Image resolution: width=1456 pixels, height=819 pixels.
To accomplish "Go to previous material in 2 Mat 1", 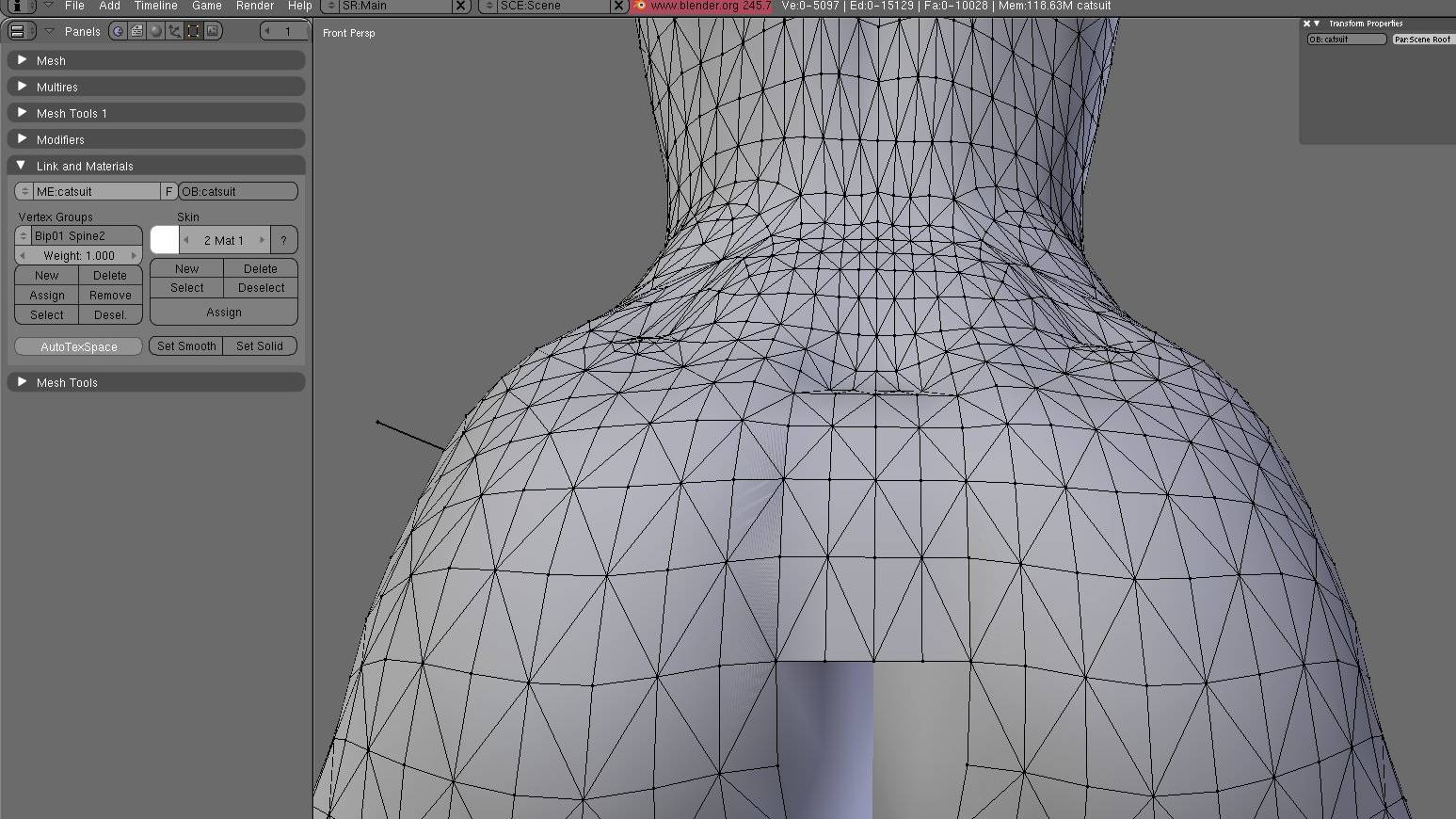I will [x=186, y=240].
